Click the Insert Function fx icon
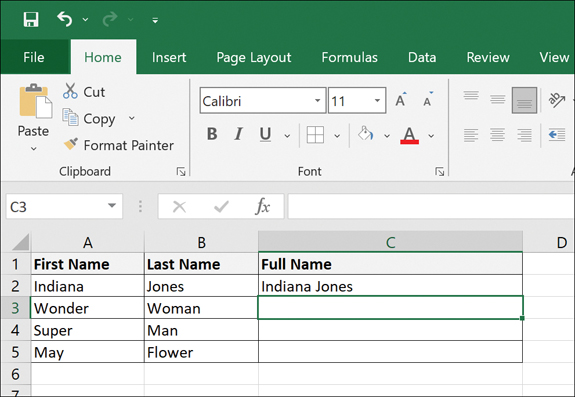The width and height of the screenshot is (575, 397). [x=262, y=206]
